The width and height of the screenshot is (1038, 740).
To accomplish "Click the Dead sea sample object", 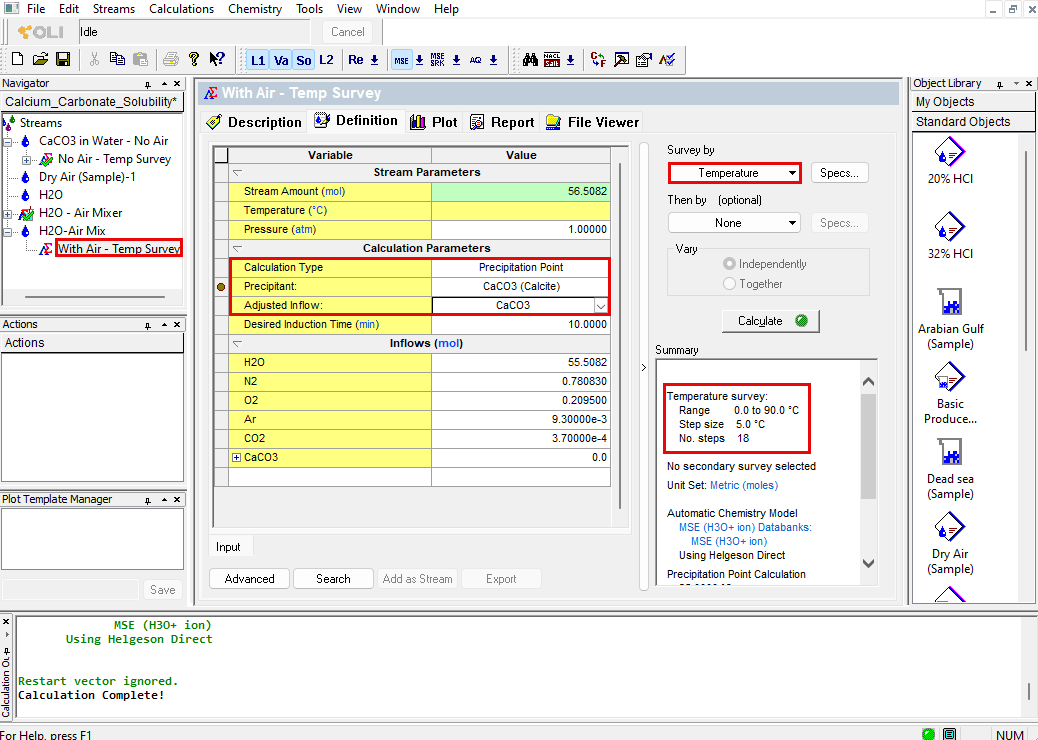I will (x=950, y=470).
